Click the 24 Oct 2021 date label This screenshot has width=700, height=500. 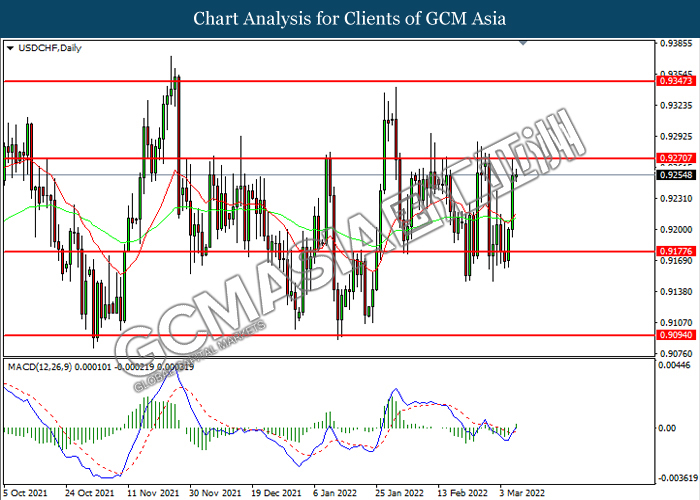pos(90,493)
